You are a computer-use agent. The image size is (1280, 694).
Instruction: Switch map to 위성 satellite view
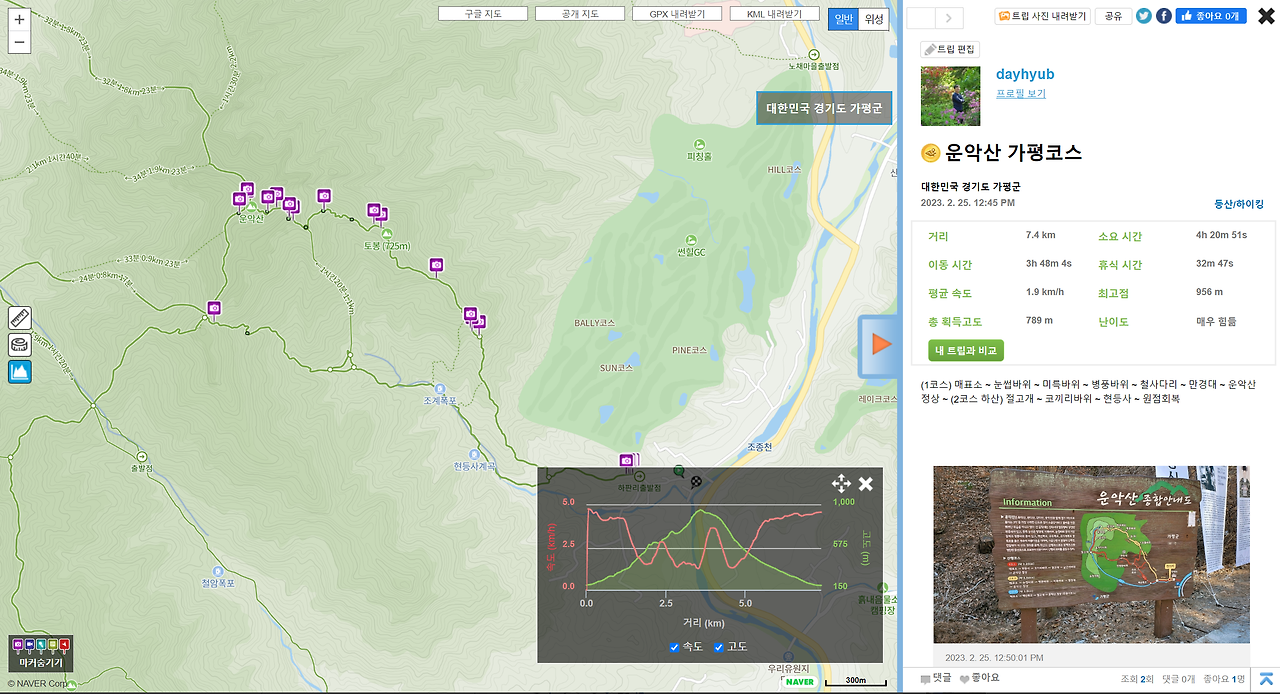coord(874,19)
